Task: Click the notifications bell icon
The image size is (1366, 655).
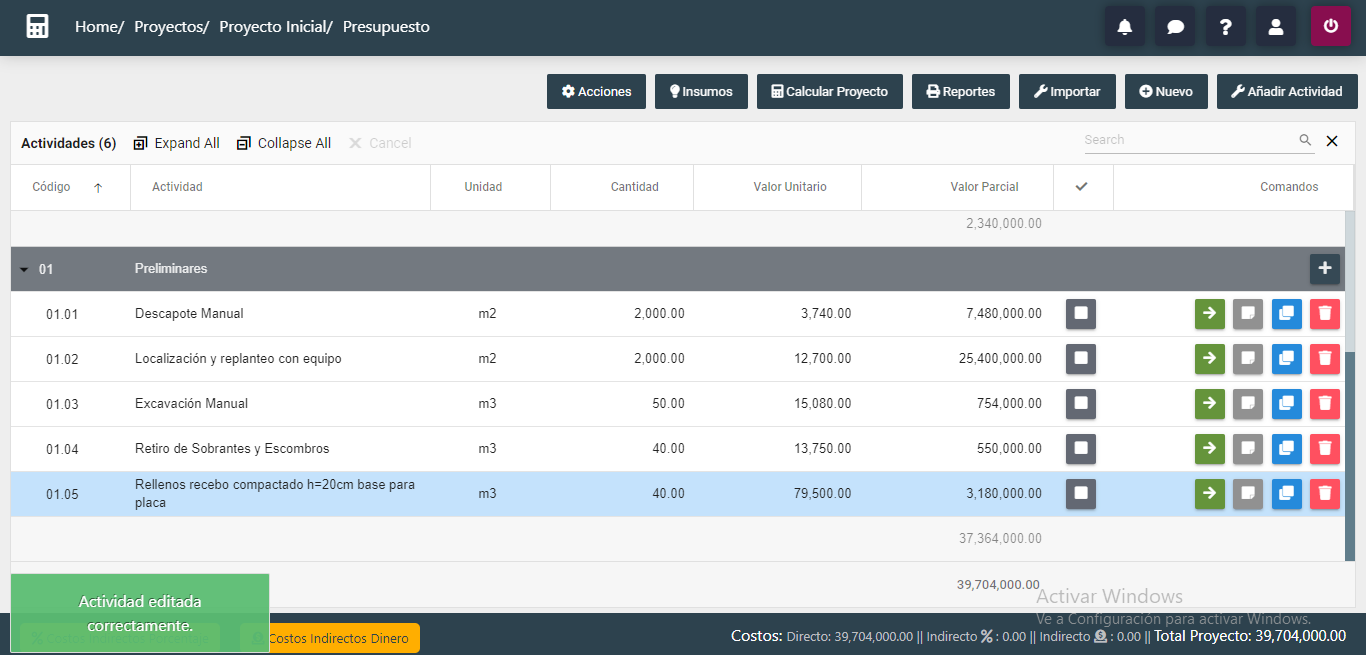Action: (x=1125, y=27)
